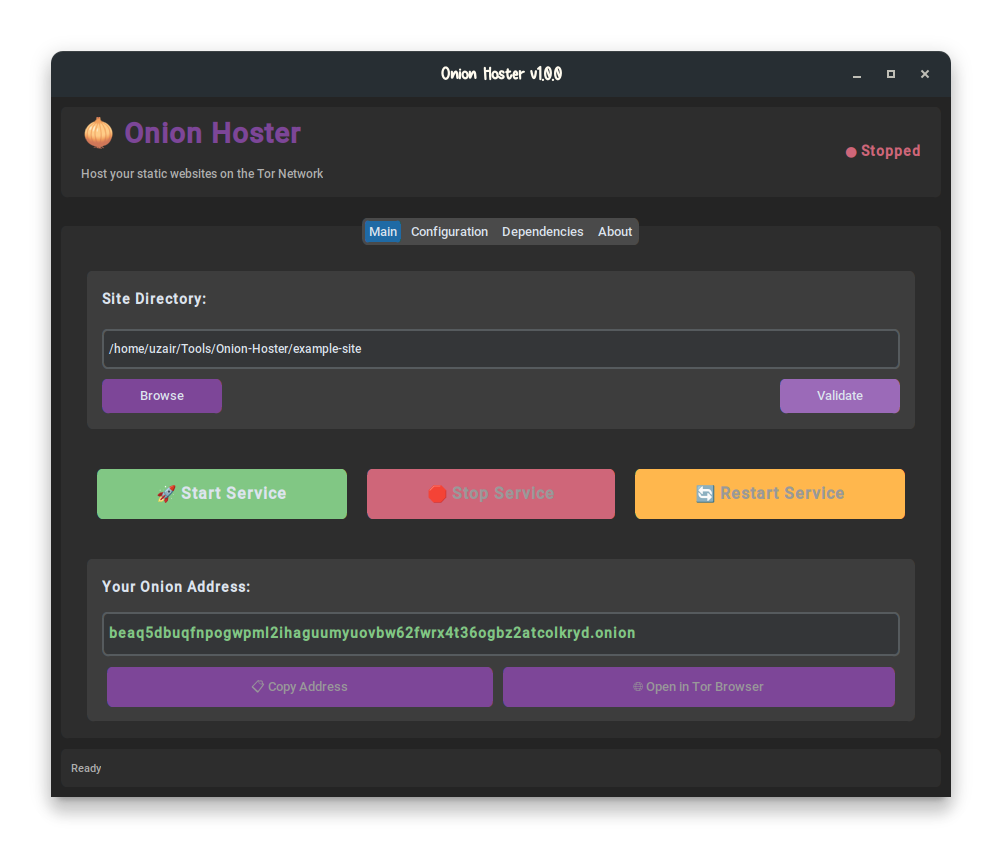1002x848 pixels.
Task: Click the red Stopped status indicator dot
Action: (851, 152)
